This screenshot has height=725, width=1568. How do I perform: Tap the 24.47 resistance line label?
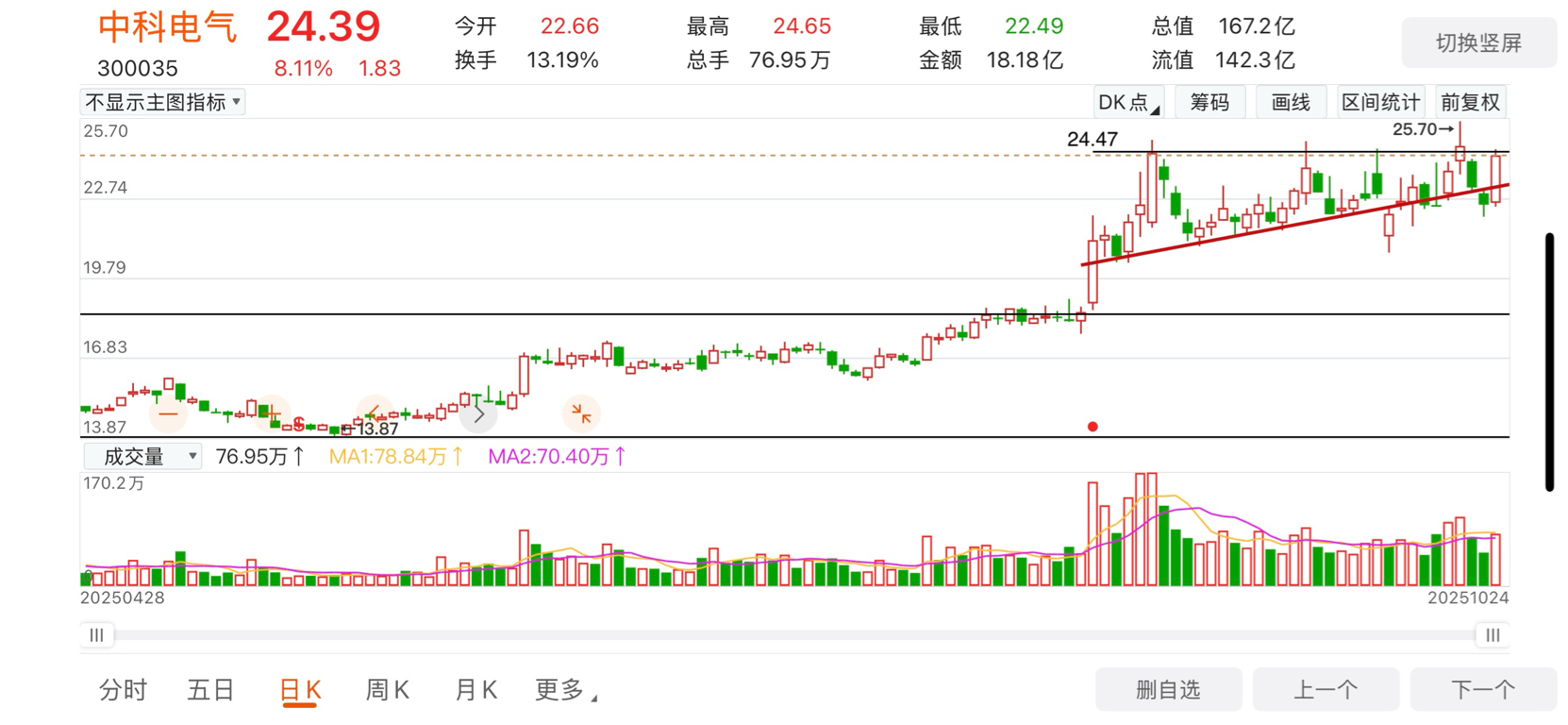point(1093,139)
